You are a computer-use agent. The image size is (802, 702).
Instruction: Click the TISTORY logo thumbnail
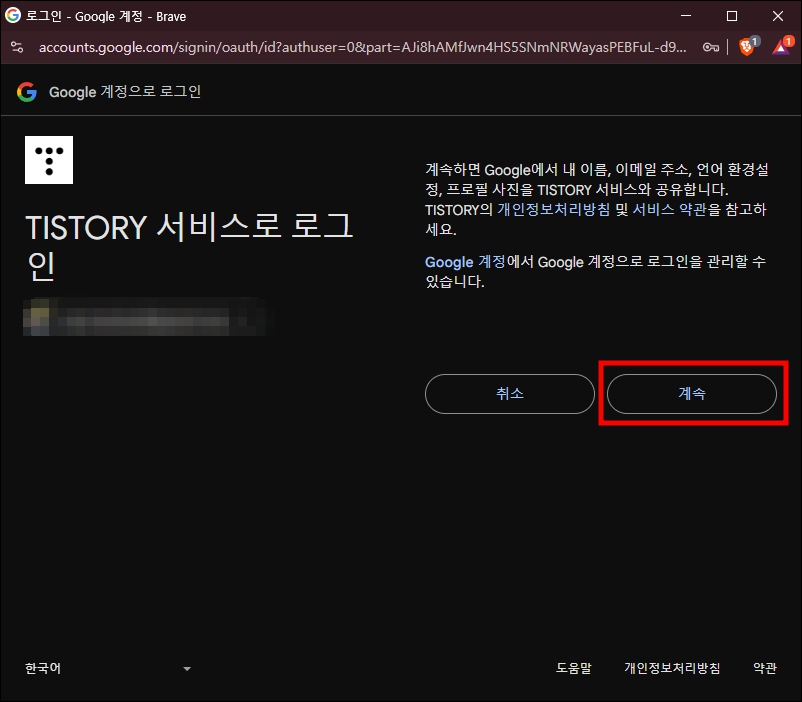pos(49,160)
